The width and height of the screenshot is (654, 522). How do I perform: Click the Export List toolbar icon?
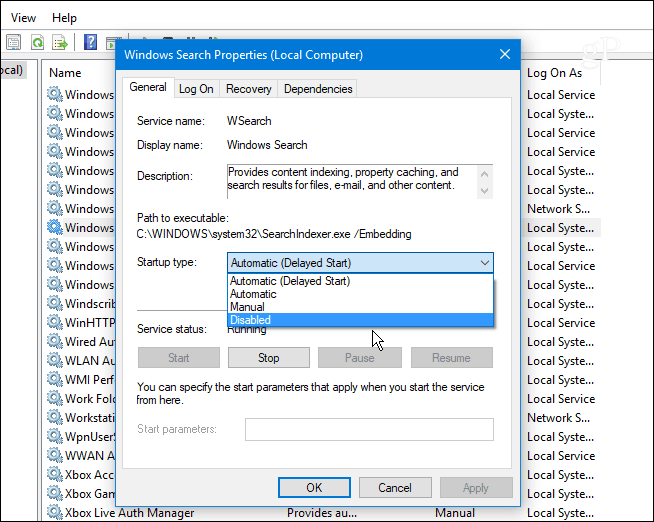point(60,42)
